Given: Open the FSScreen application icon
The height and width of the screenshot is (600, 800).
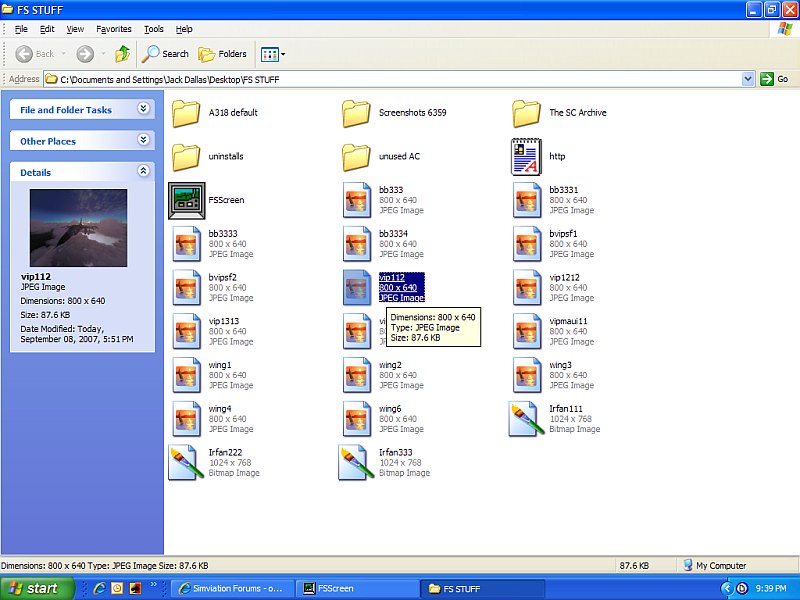Looking at the screenshot, I should coord(186,200).
